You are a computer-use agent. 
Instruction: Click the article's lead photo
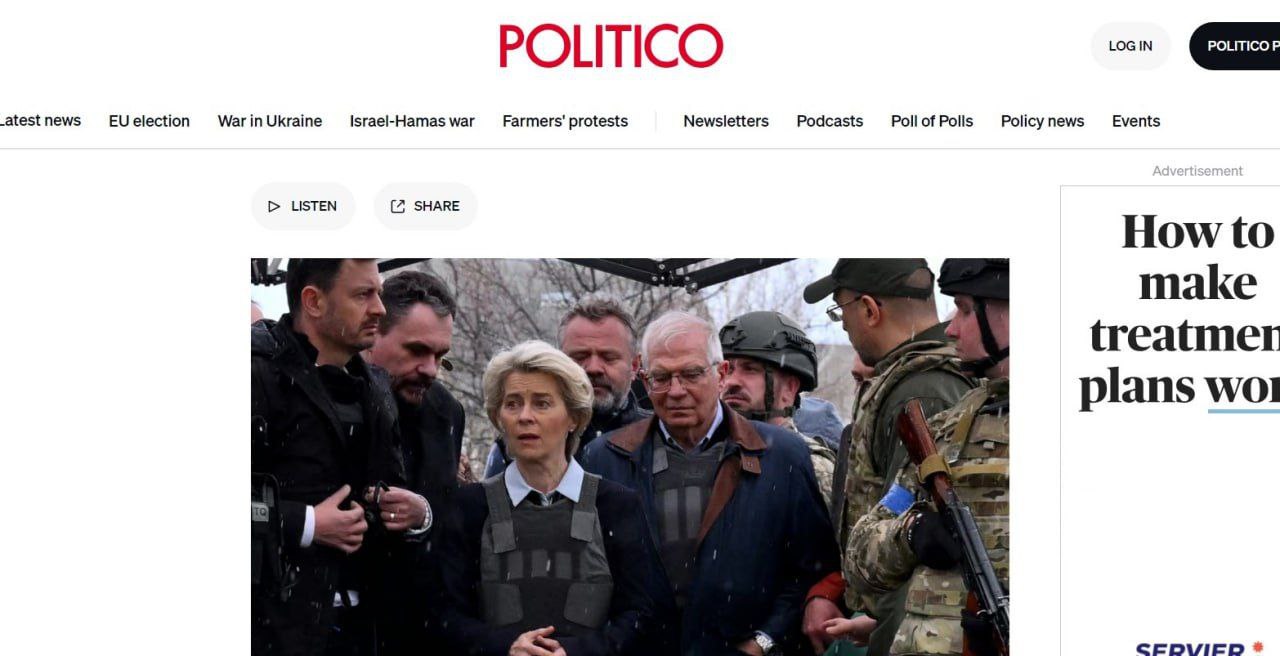click(630, 457)
